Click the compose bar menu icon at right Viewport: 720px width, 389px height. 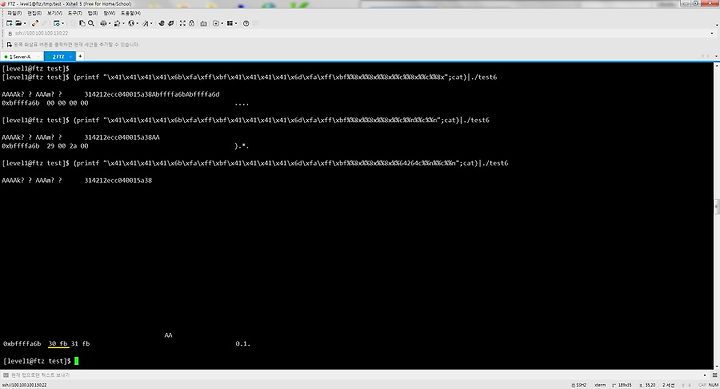pyautogui.click(x=715, y=375)
